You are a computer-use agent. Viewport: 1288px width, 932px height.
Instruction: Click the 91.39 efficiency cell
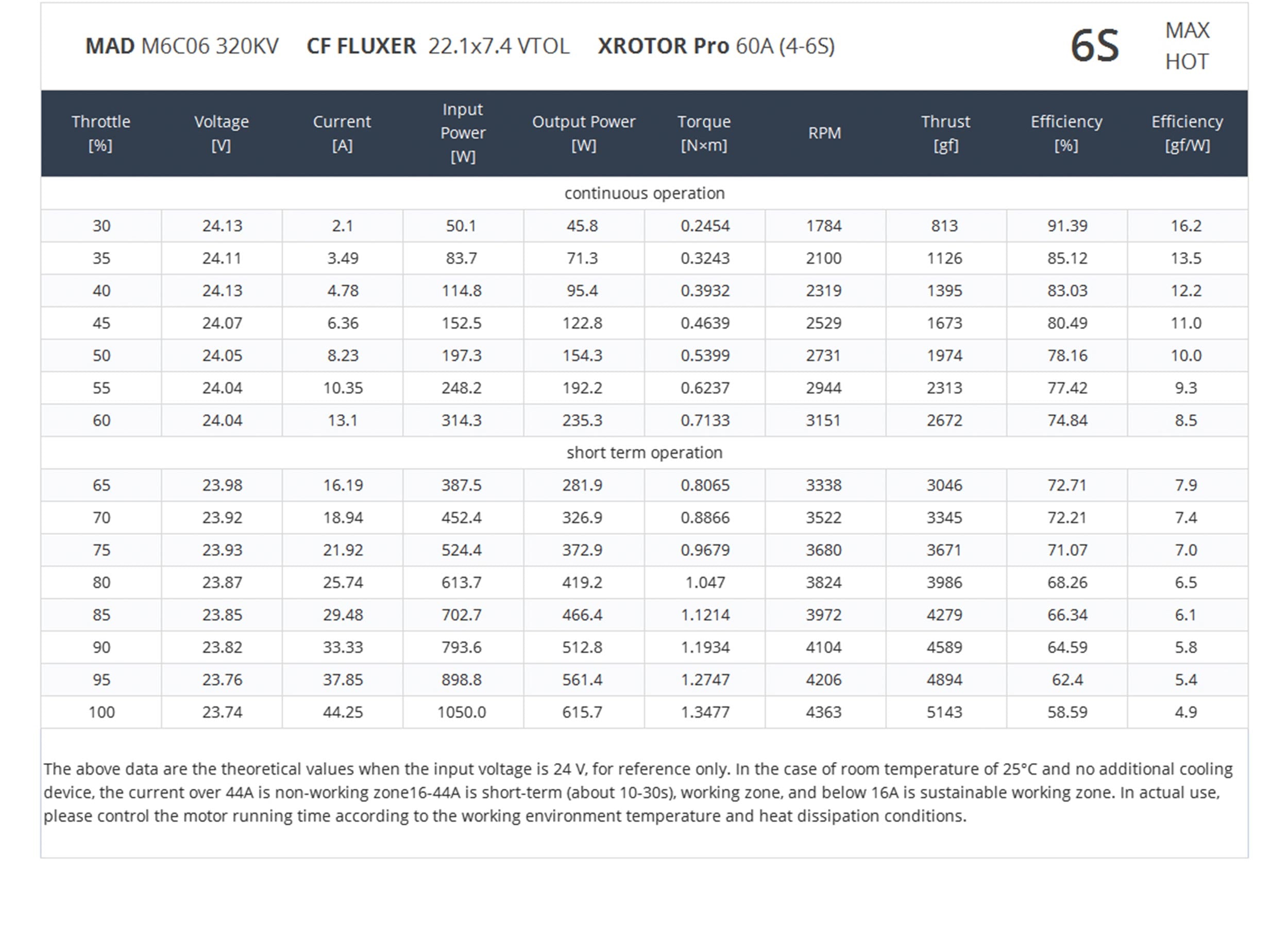1067,226
